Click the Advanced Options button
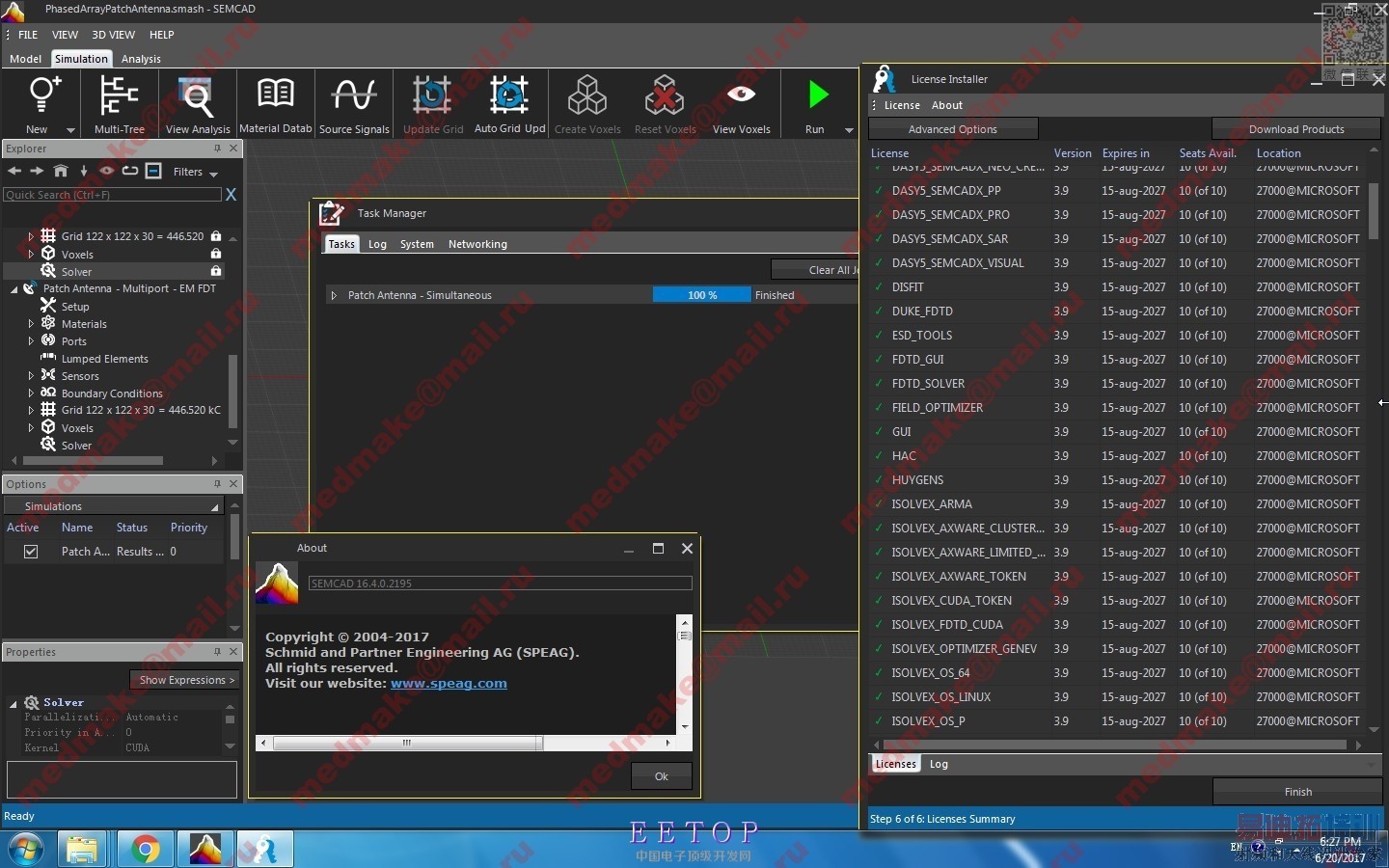The width and height of the screenshot is (1389, 868). [x=953, y=129]
